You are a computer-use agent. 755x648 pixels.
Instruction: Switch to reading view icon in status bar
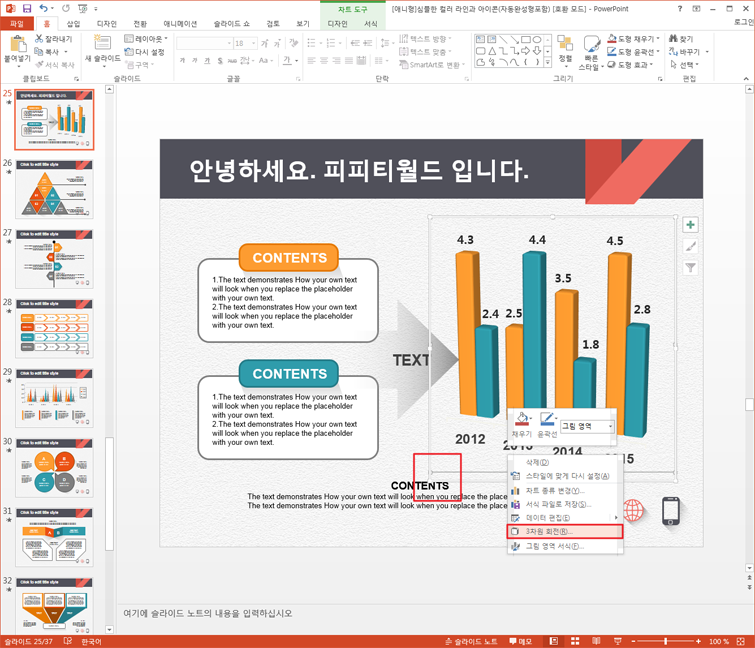point(596,641)
